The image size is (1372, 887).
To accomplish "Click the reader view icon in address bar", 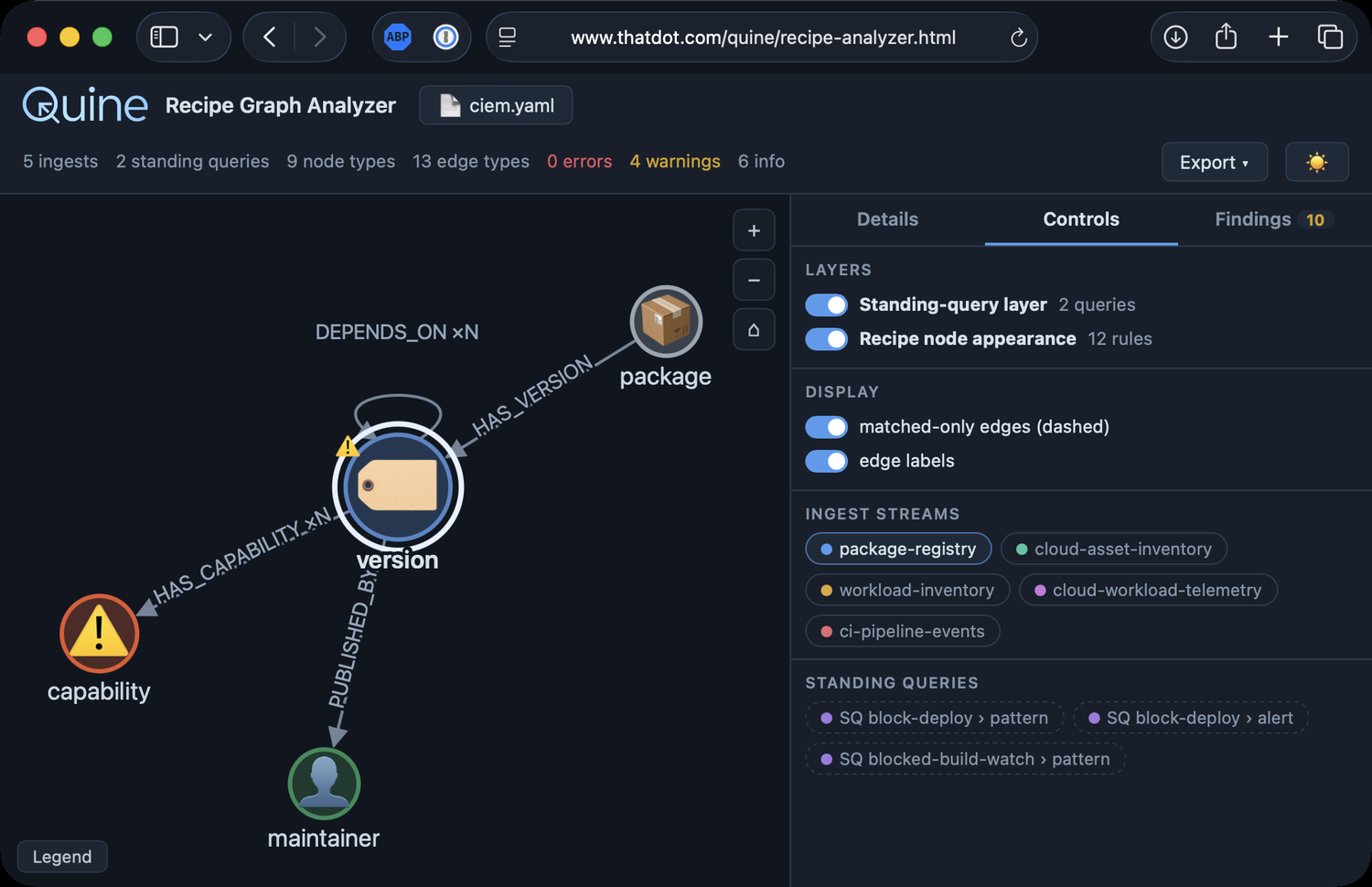I will pos(507,37).
